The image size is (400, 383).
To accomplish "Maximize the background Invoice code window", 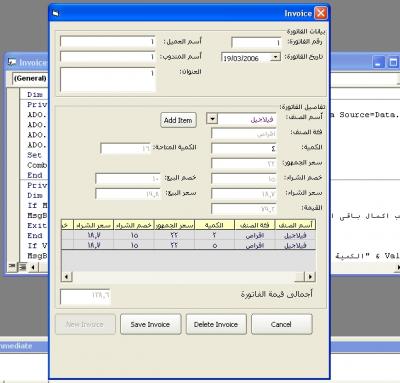I will (x=393, y=62).
